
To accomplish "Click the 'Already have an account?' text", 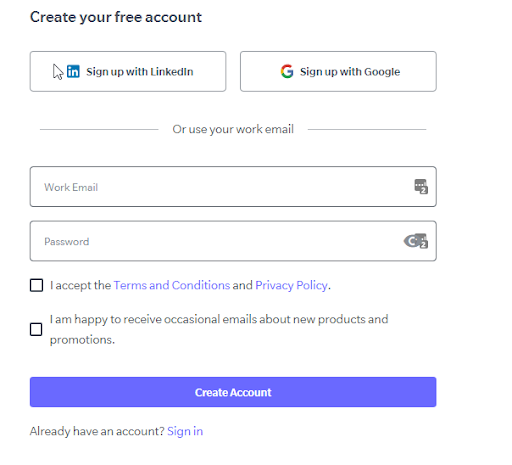I will click(97, 431).
